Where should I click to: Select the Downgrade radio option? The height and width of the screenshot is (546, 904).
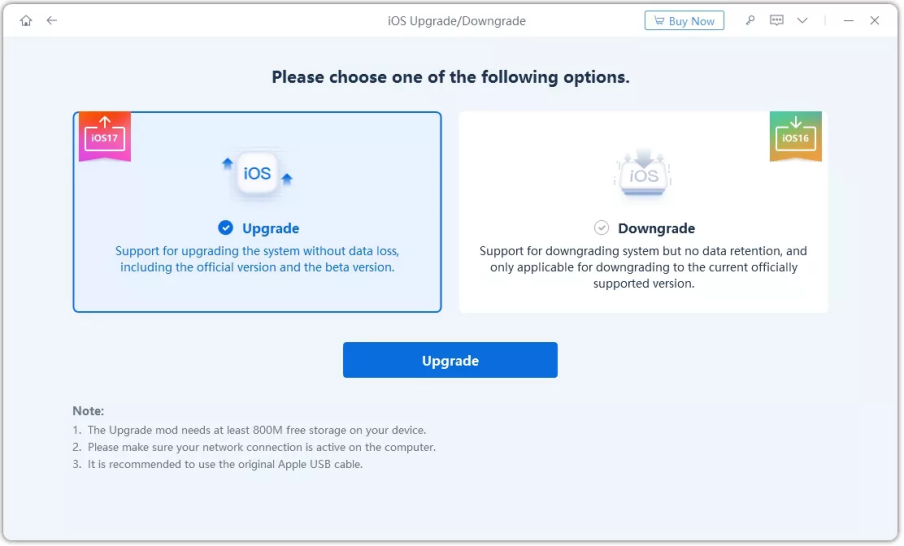coord(601,228)
